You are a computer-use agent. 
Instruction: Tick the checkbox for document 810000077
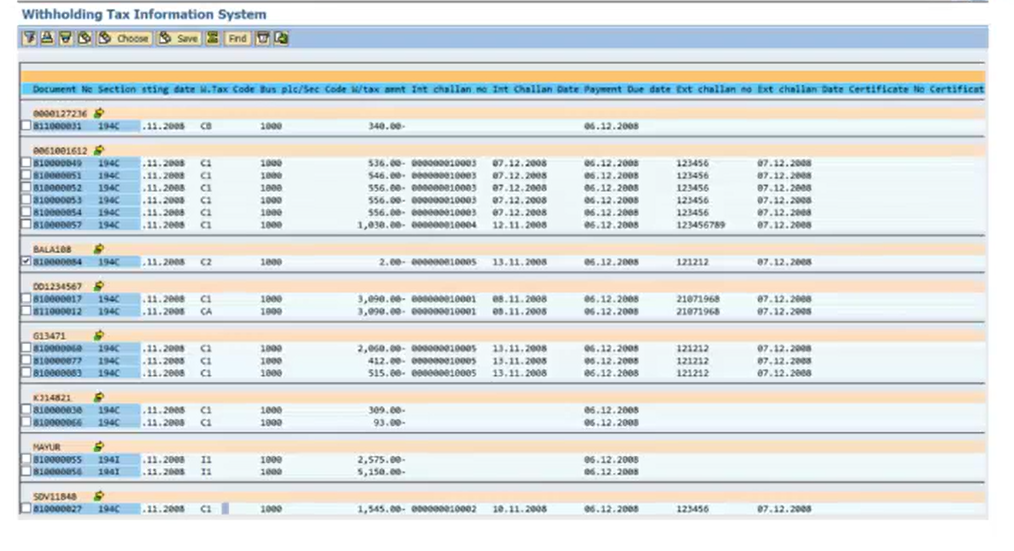26,360
